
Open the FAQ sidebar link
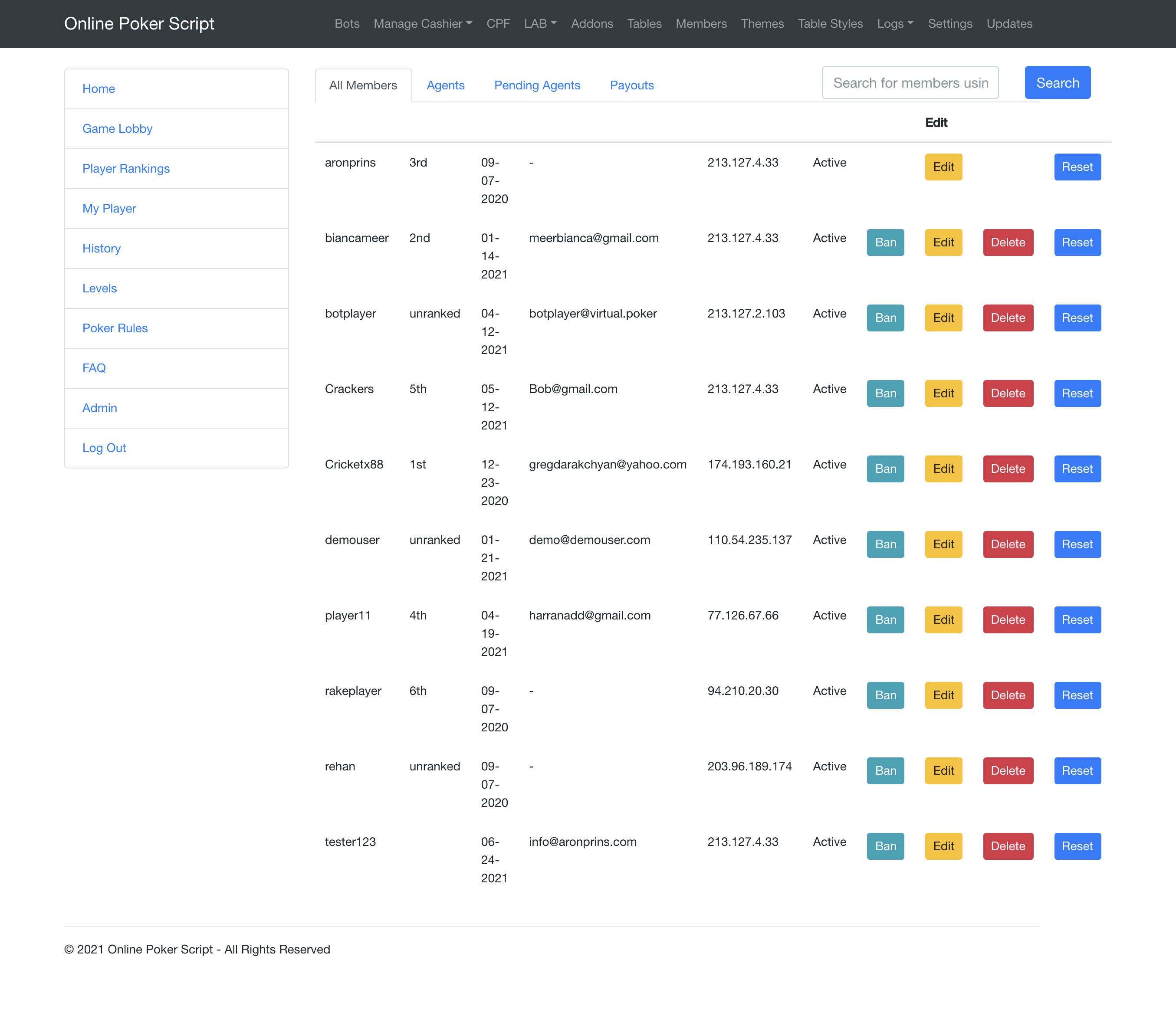click(x=94, y=368)
